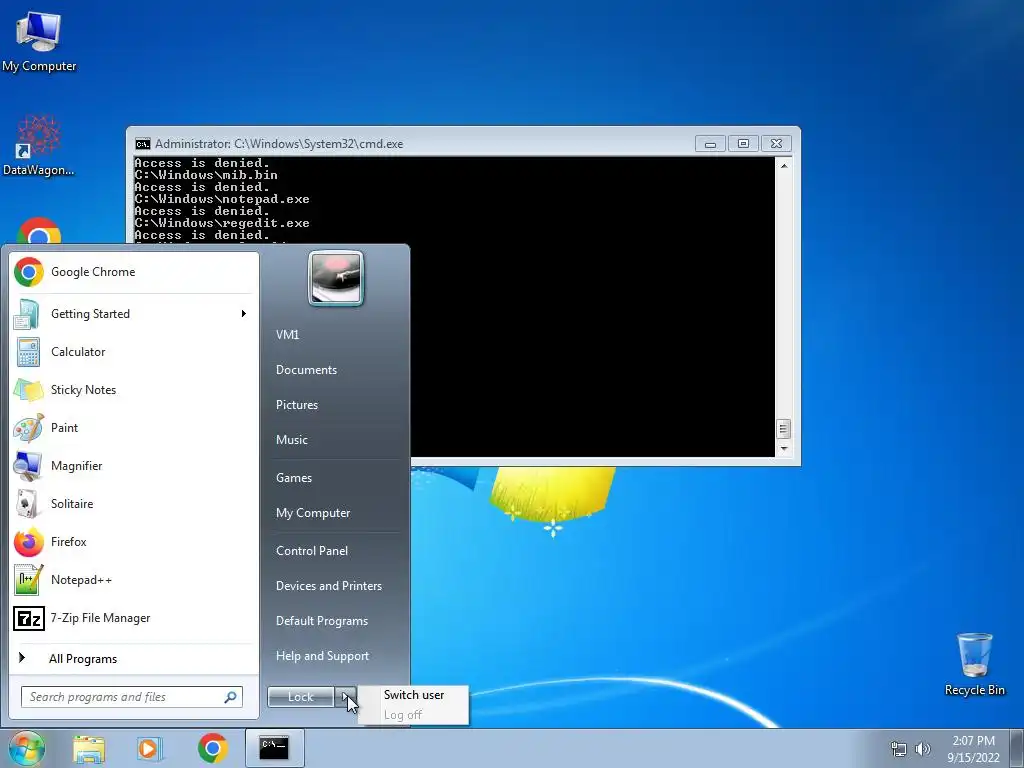Click the Windows Start orb
Viewport: 1024px width, 768px height.
(x=26, y=748)
